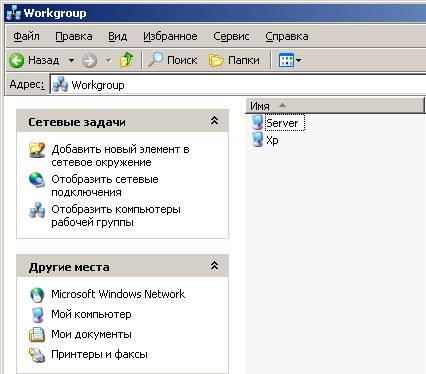Click the Принтеры и факсы printer icon
The image size is (426, 374).
pyautogui.click(x=37, y=355)
